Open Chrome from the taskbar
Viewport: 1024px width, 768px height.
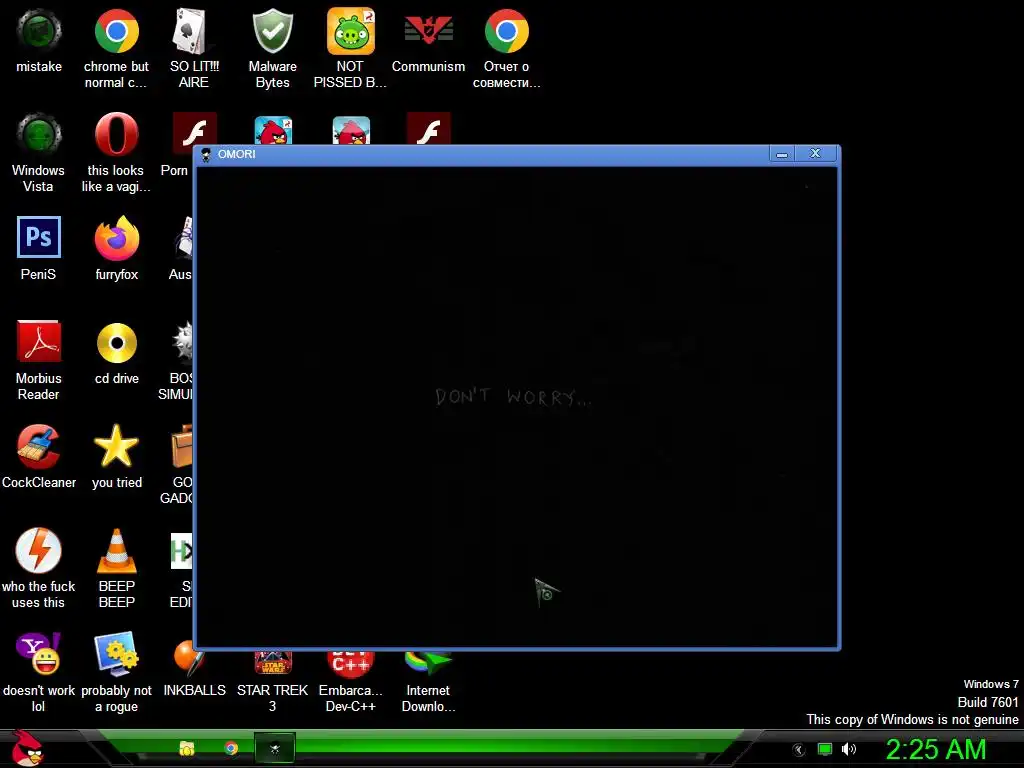pyautogui.click(x=231, y=748)
